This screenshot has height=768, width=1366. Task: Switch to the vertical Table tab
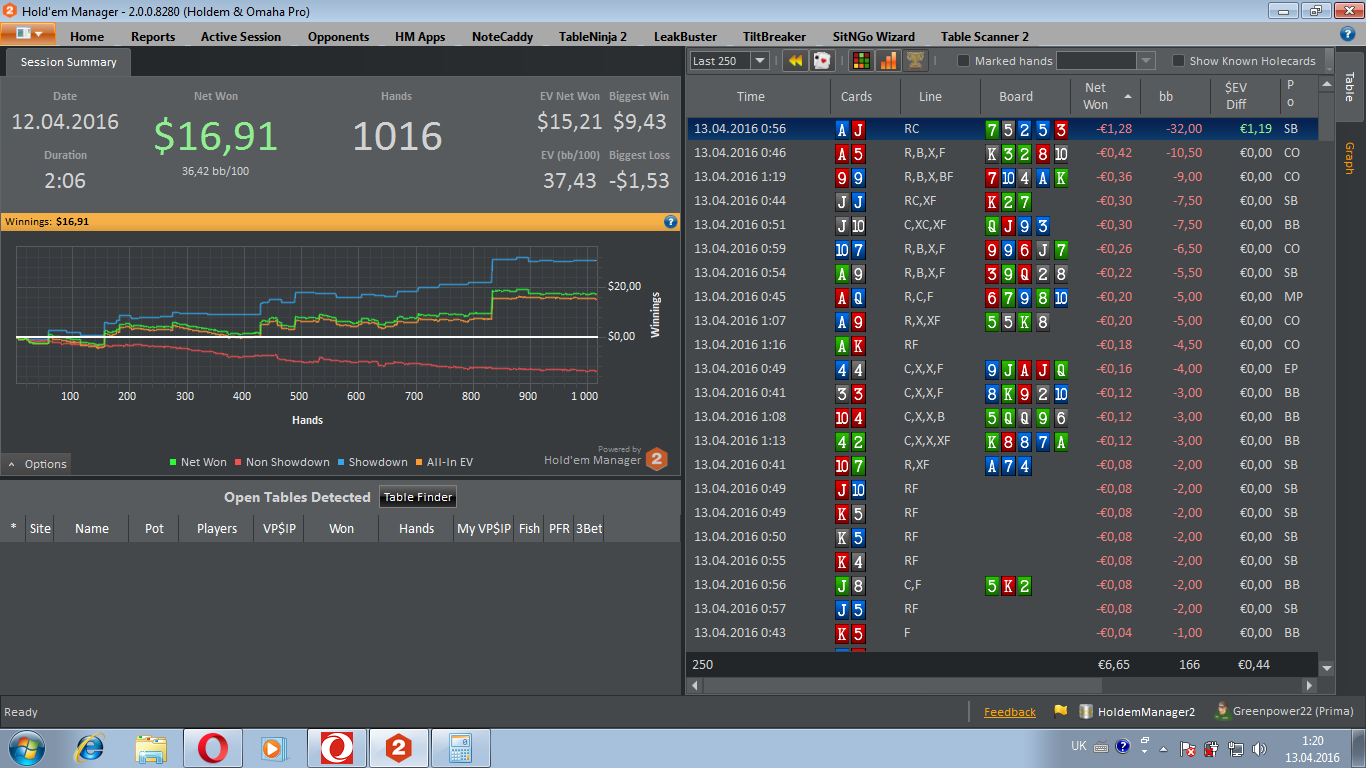pos(1349,86)
